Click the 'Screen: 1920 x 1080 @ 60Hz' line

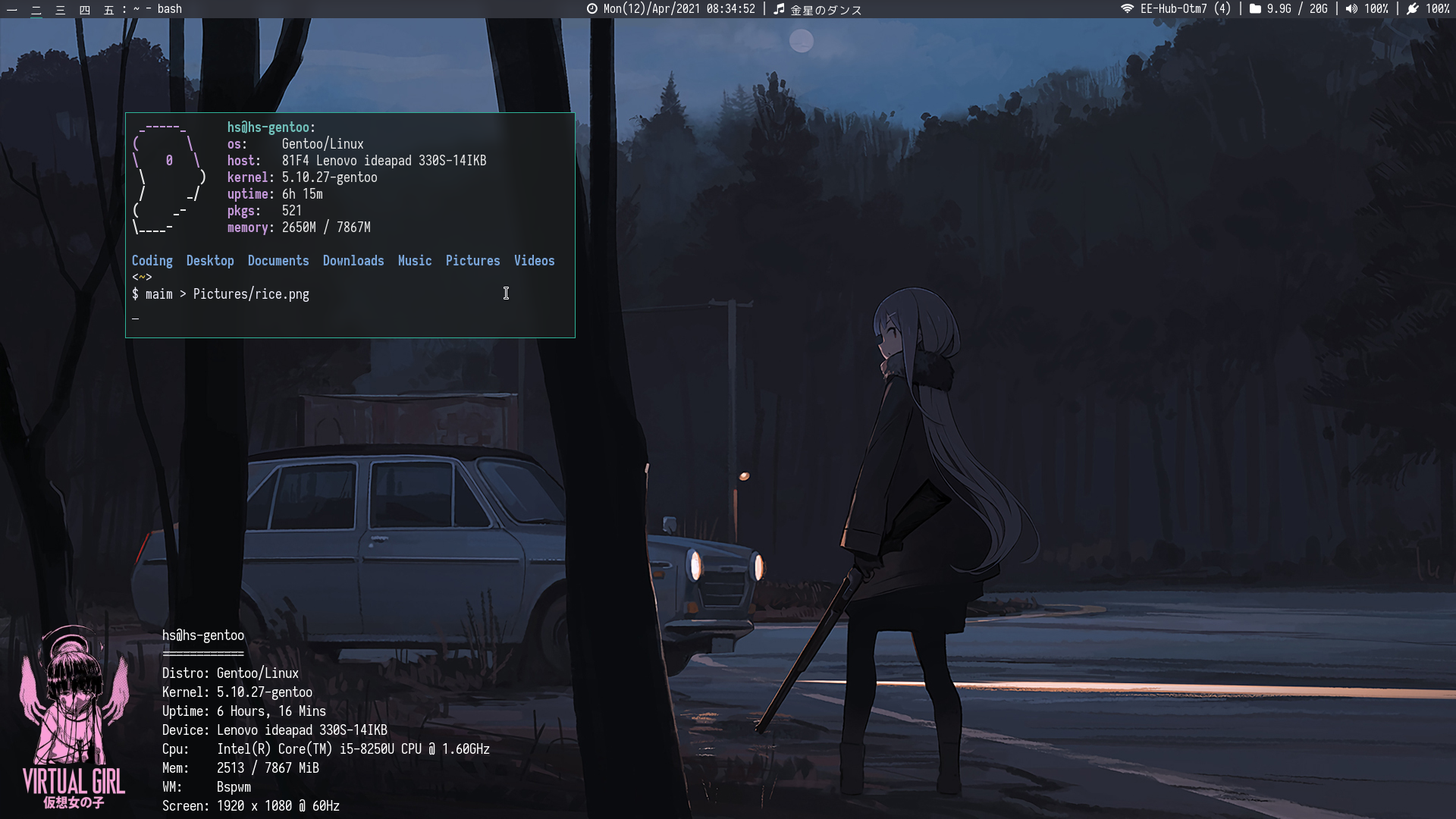[x=250, y=806]
